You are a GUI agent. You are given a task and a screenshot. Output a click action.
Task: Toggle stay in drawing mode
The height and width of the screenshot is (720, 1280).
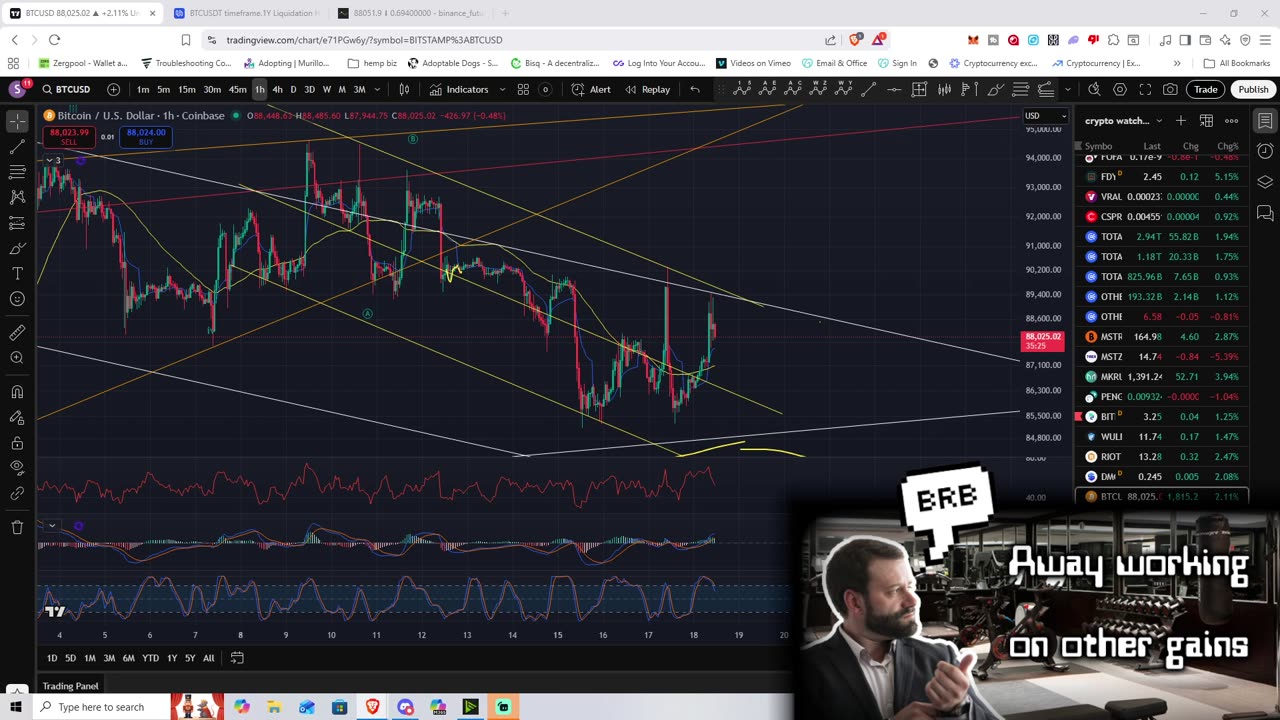tap(17, 417)
